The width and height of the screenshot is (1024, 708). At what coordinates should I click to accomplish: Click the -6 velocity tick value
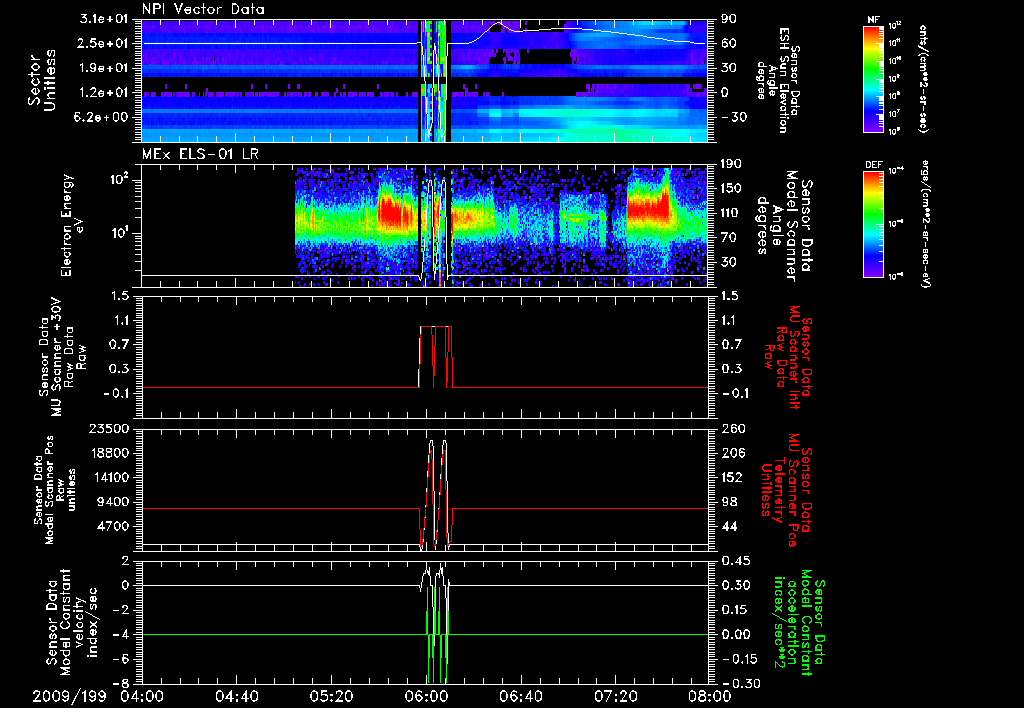[x=122, y=659]
